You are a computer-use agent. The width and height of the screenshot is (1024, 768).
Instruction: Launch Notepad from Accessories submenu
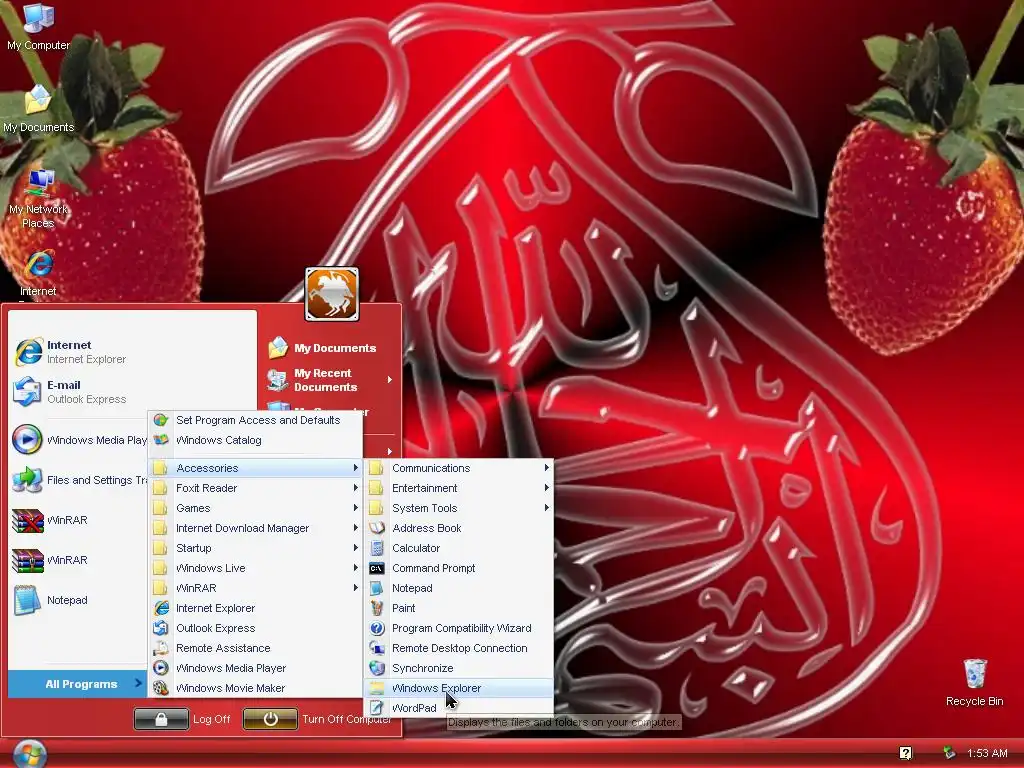[x=459, y=588]
